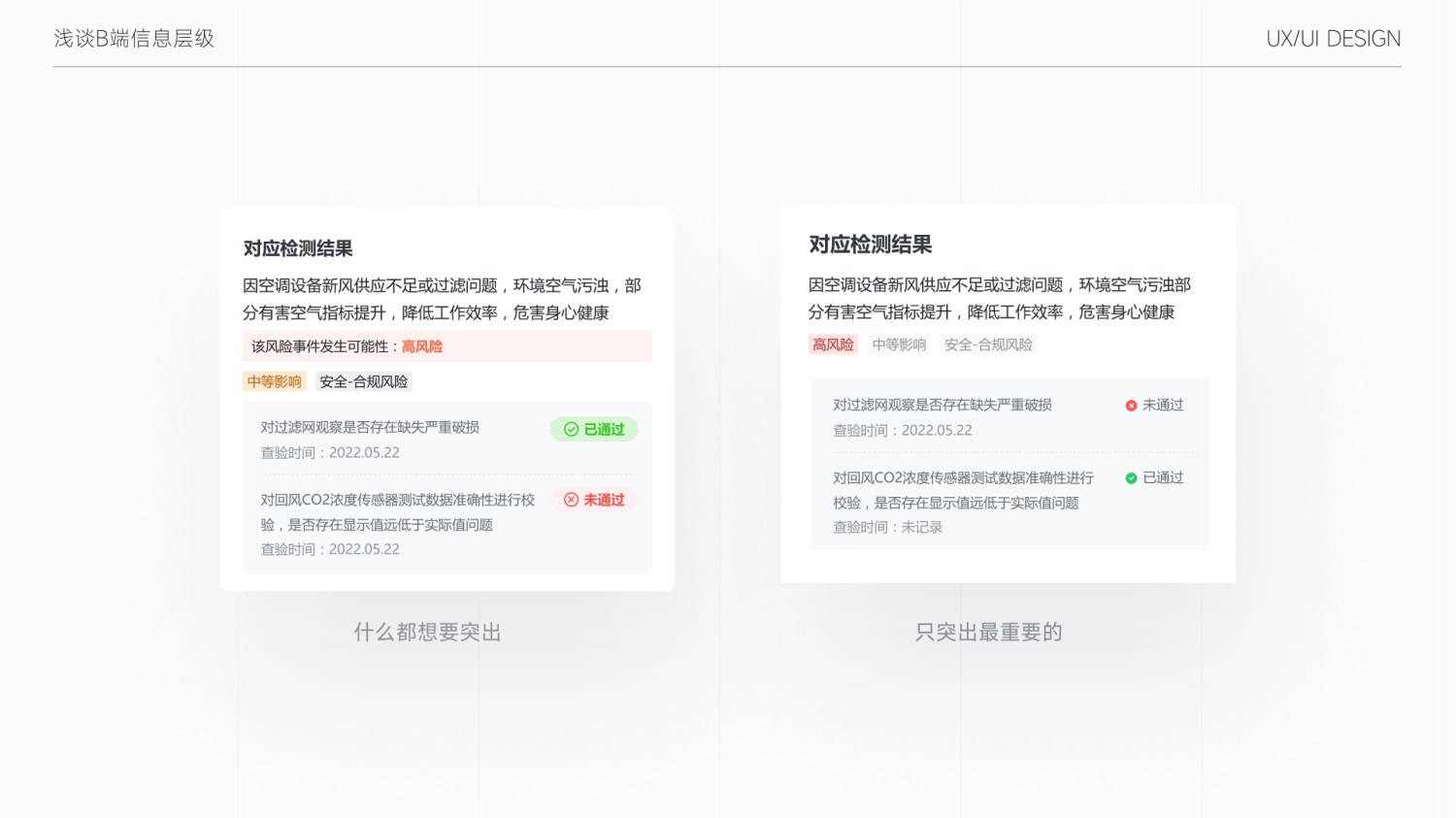Click the outlined checkmark icon in the green 已通过 pill
The image size is (1456, 818).
tap(571, 429)
